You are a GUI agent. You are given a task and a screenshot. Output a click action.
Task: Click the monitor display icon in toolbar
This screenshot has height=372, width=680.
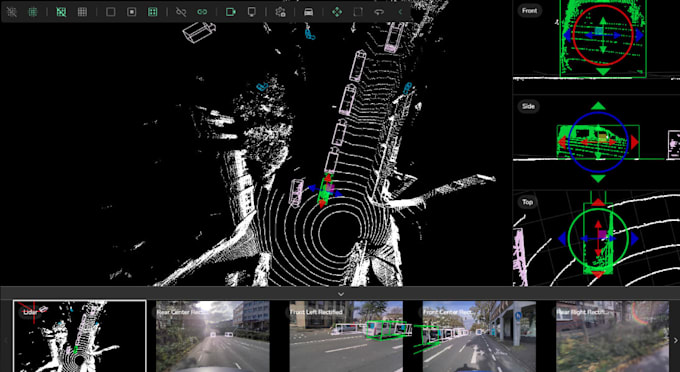(252, 12)
